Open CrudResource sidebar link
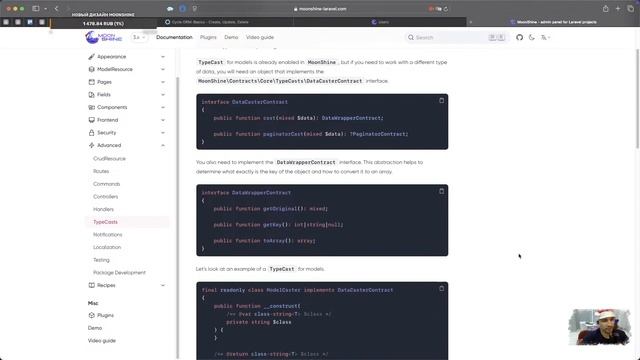This screenshot has width=640, height=360. coord(109,159)
